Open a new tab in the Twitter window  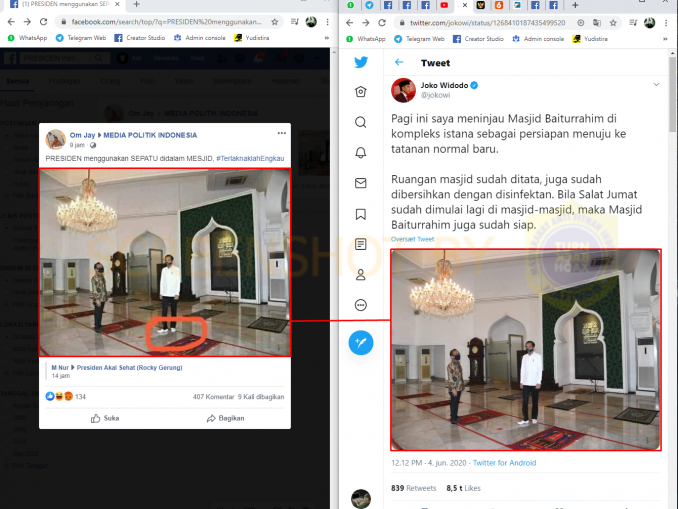[x=575, y=5]
